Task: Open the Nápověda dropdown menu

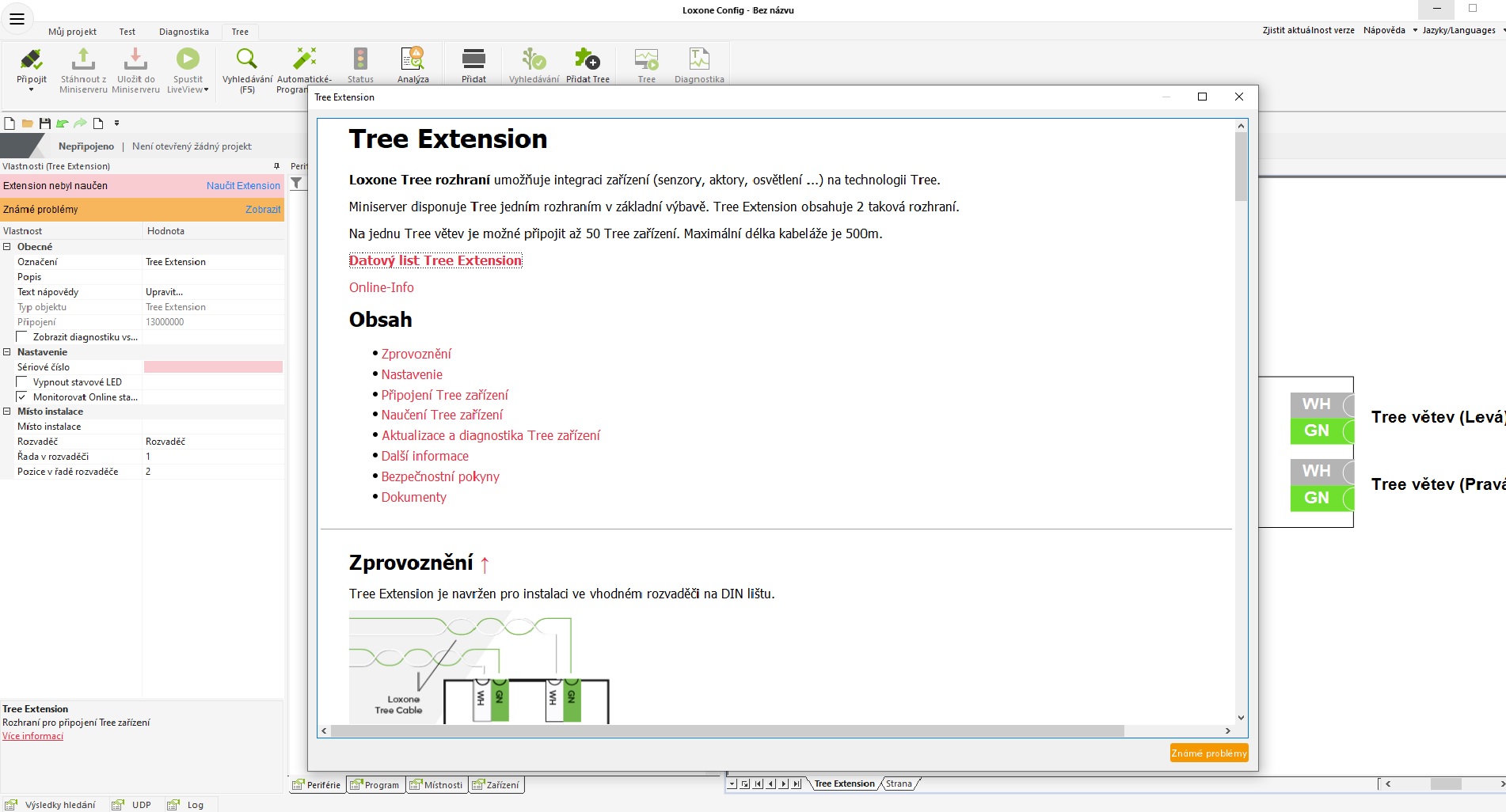Action: tap(1390, 30)
